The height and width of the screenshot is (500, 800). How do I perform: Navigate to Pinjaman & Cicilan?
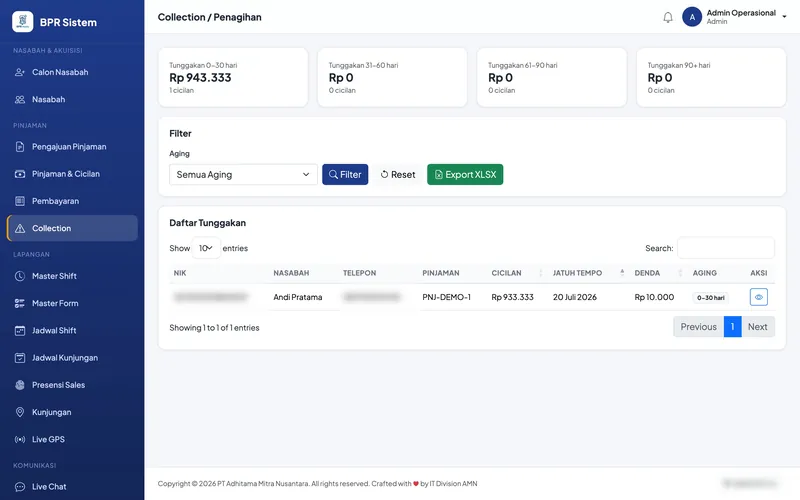click(72, 174)
